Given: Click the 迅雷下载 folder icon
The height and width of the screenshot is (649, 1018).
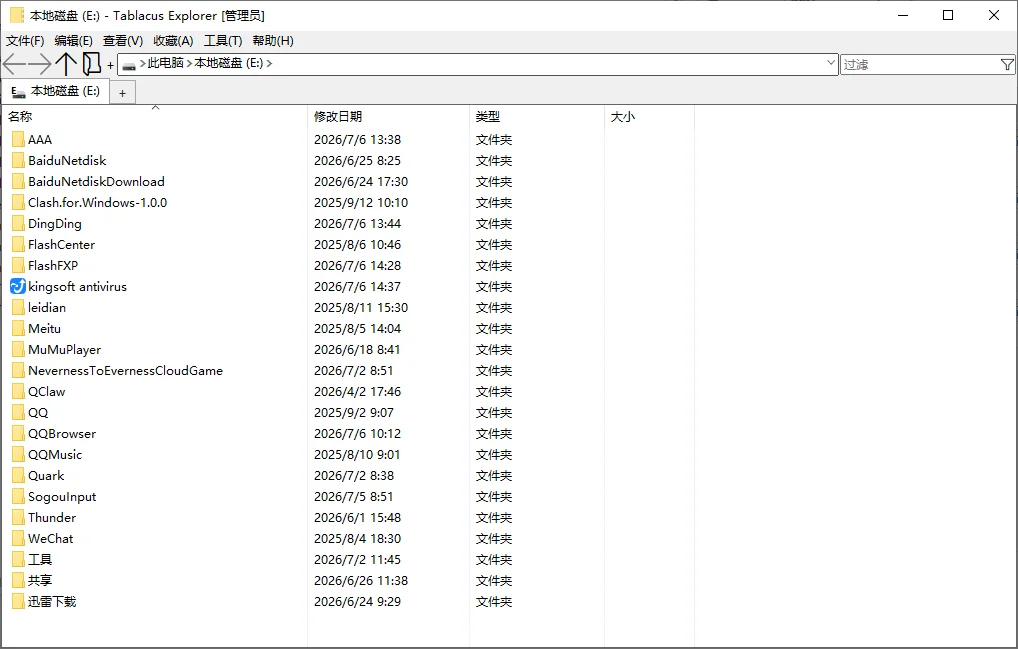Looking at the screenshot, I should tap(18, 601).
